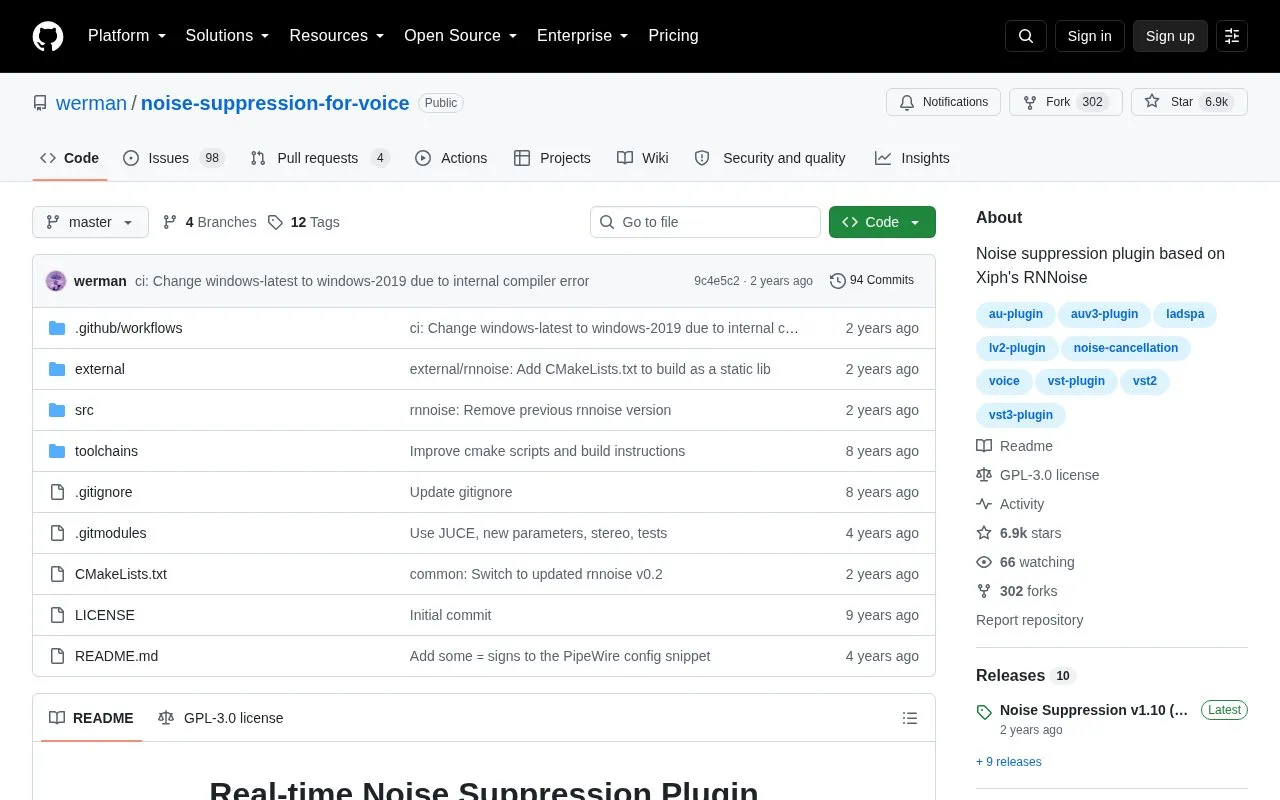Viewport: 1280px width, 800px height.
Task: Open the Actions tab
Action: click(451, 158)
